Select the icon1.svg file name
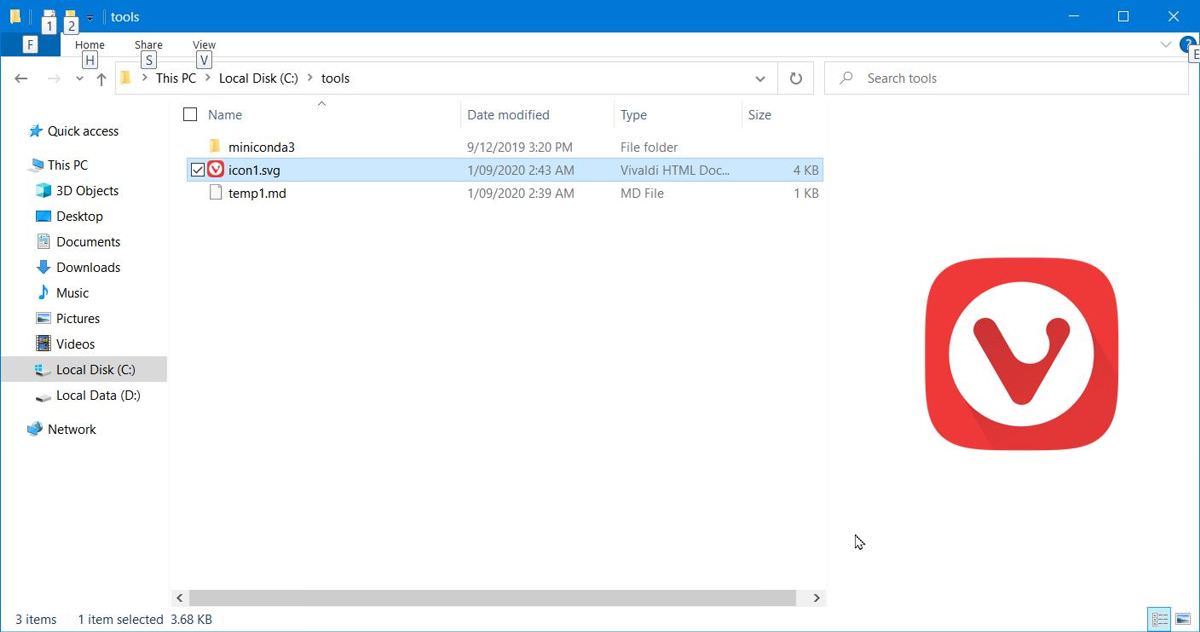Screen dimensions: 1200x632 pyautogui.click(x=254, y=170)
